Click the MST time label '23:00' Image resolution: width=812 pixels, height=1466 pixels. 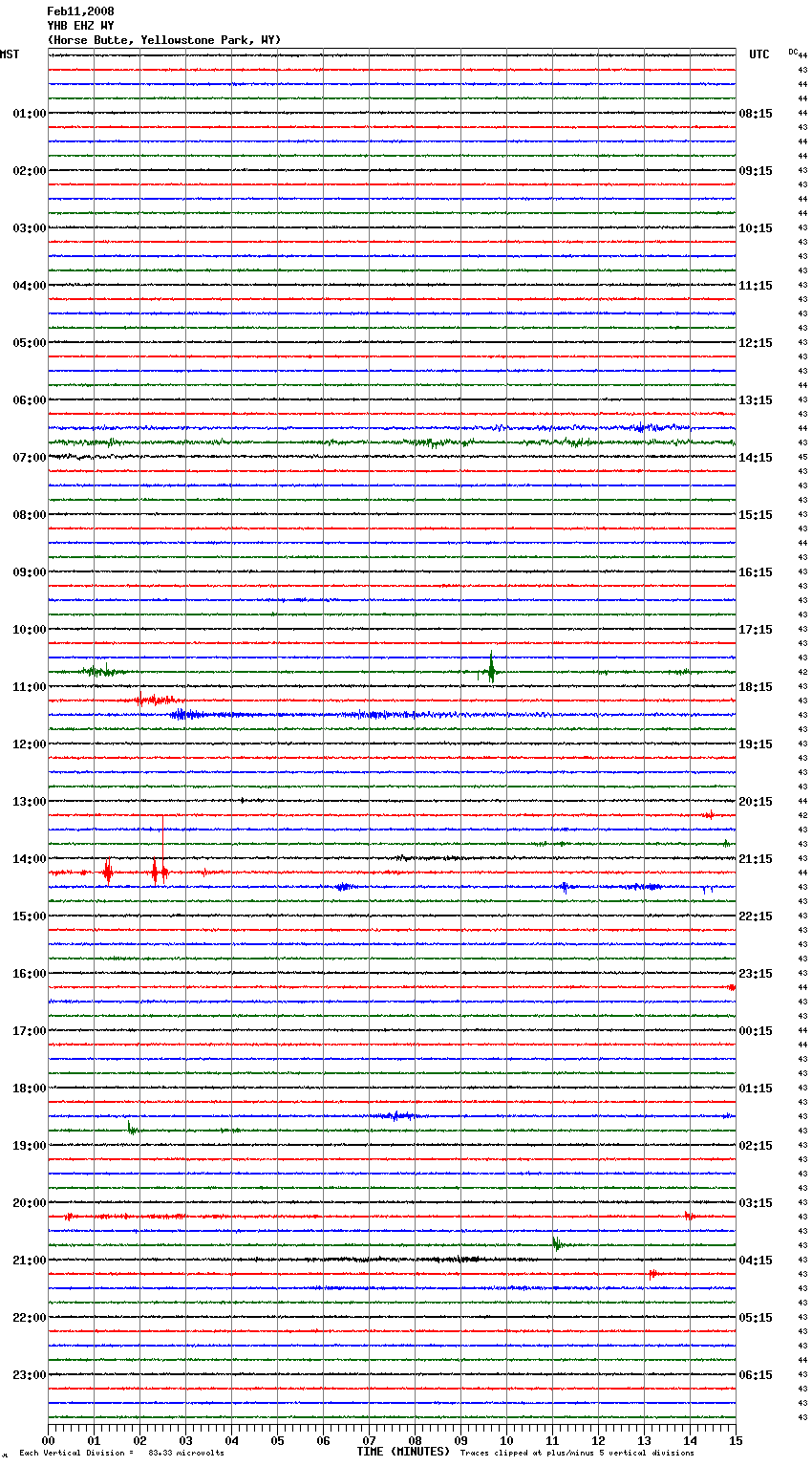pyautogui.click(x=30, y=1375)
